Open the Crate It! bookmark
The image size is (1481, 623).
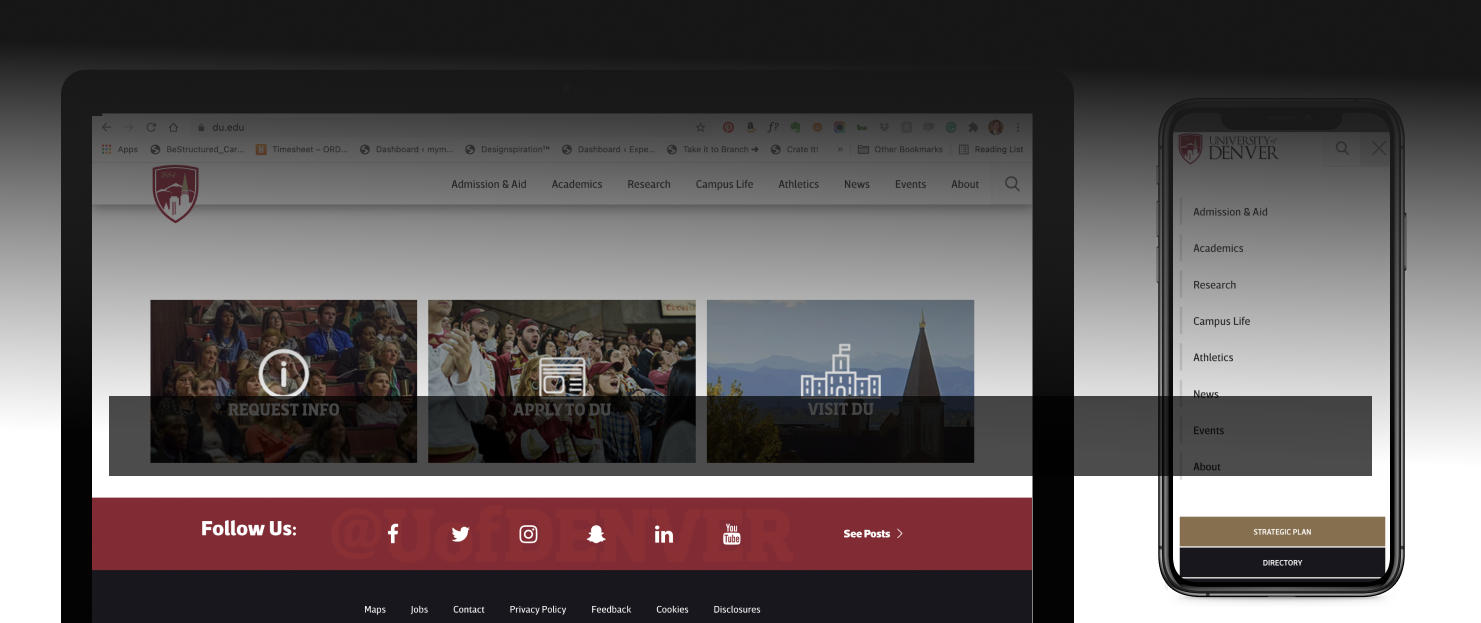pyautogui.click(x=795, y=149)
